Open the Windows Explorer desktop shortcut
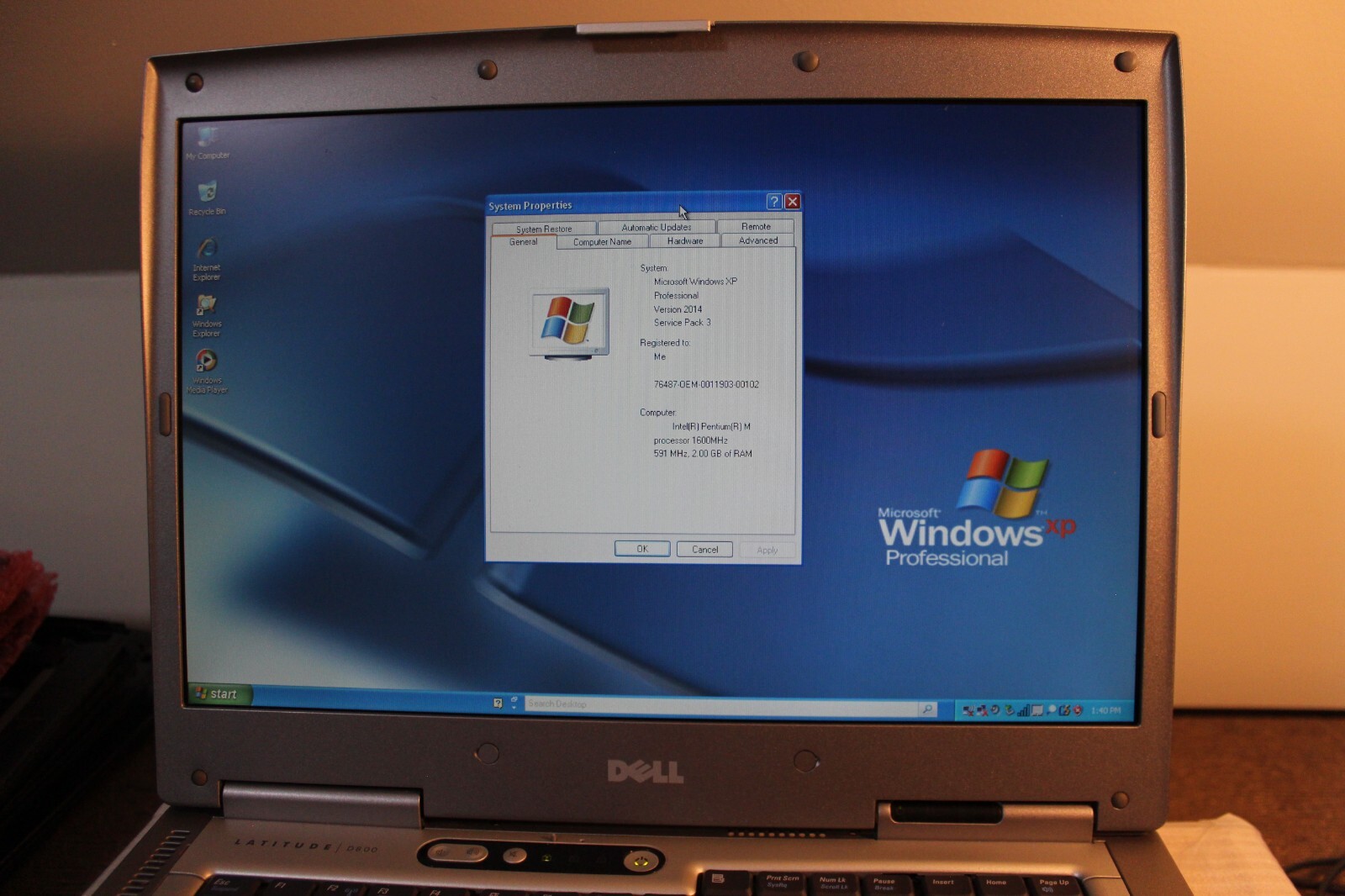The height and width of the screenshot is (896, 1345). [207, 315]
